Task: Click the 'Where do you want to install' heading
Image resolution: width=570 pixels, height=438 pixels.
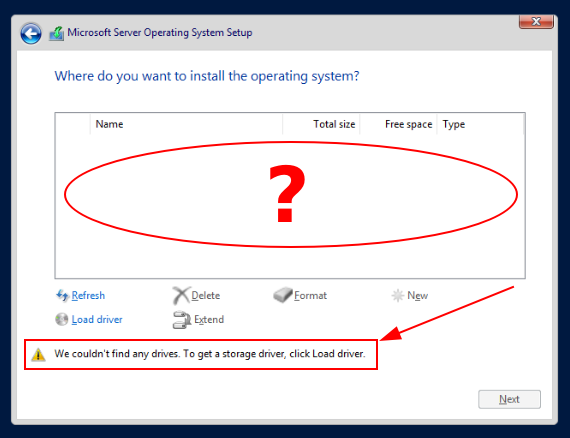Action: (207, 76)
